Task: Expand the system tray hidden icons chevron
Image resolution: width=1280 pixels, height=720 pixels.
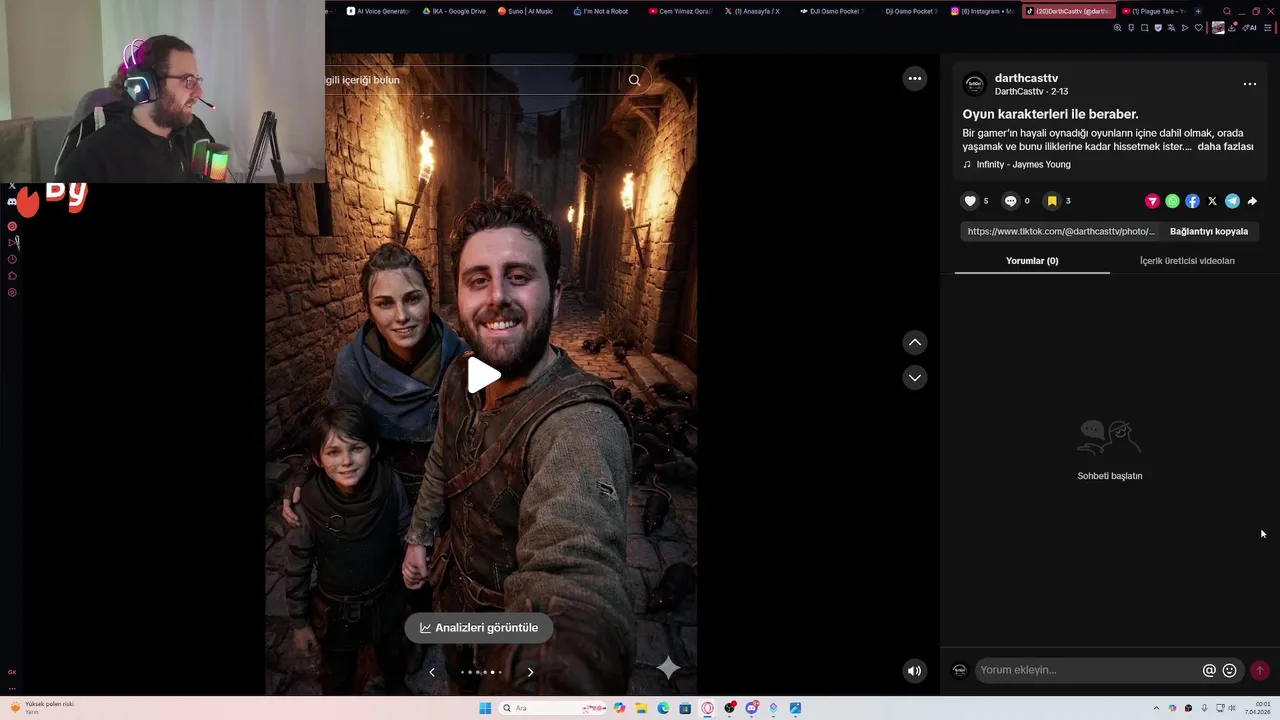Action: 1156,708
